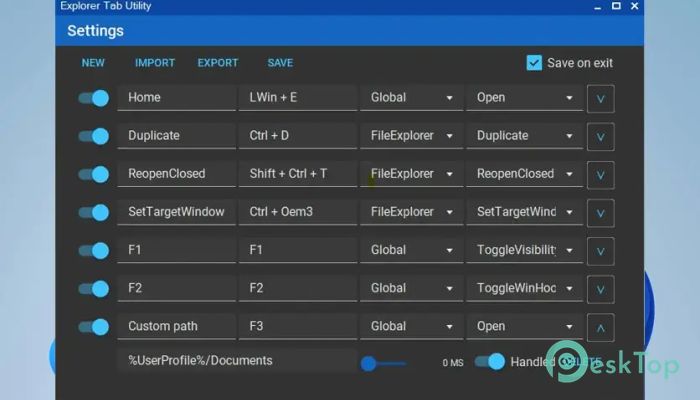The width and height of the screenshot is (700, 400).
Task: Expand the Home row details chevron
Action: [600, 99]
